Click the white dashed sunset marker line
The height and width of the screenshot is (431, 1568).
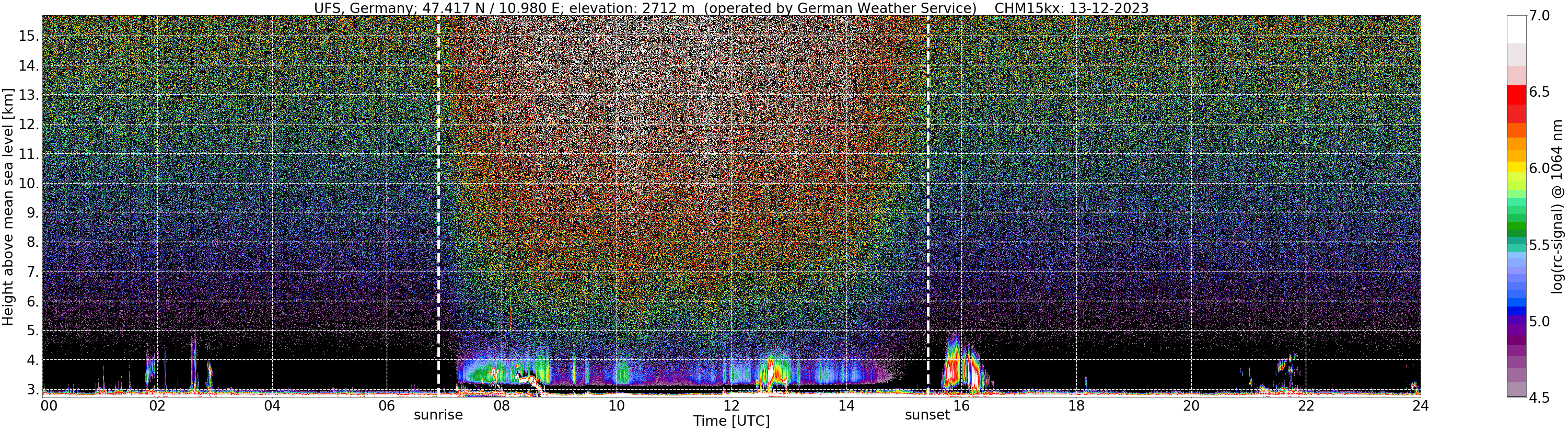point(927,206)
